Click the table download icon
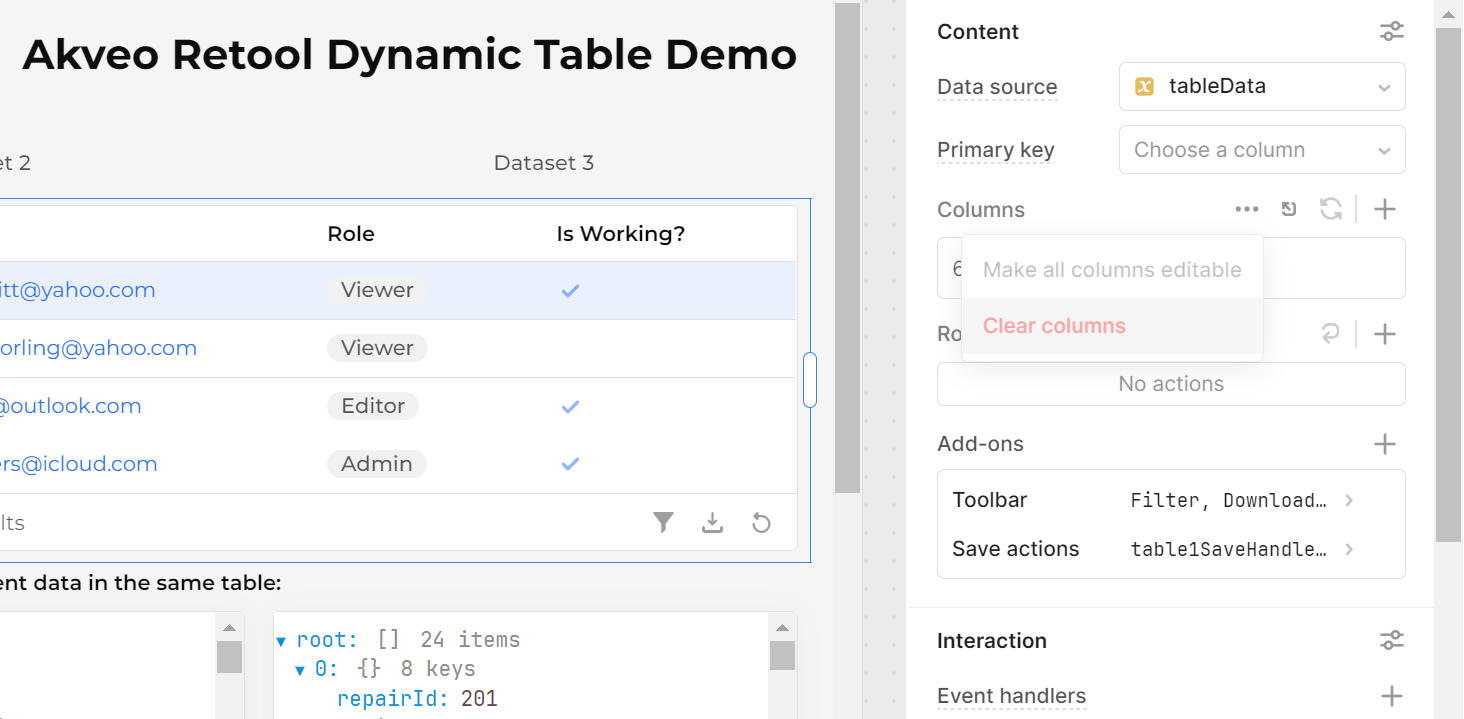Viewport: 1464px width, 719px height. [x=712, y=522]
